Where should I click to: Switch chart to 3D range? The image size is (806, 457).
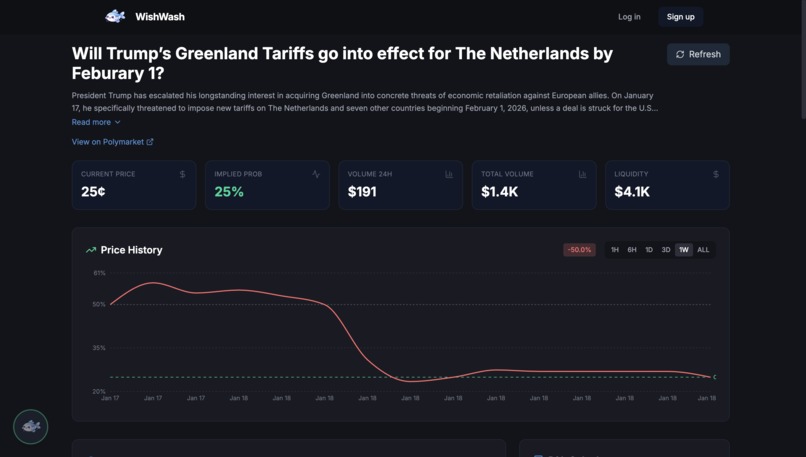pos(666,250)
